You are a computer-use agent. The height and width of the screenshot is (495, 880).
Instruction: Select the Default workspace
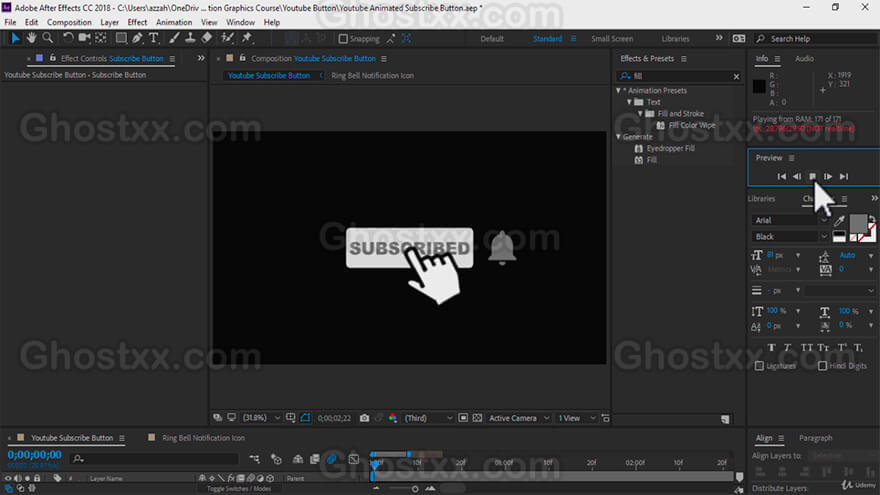coord(492,39)
